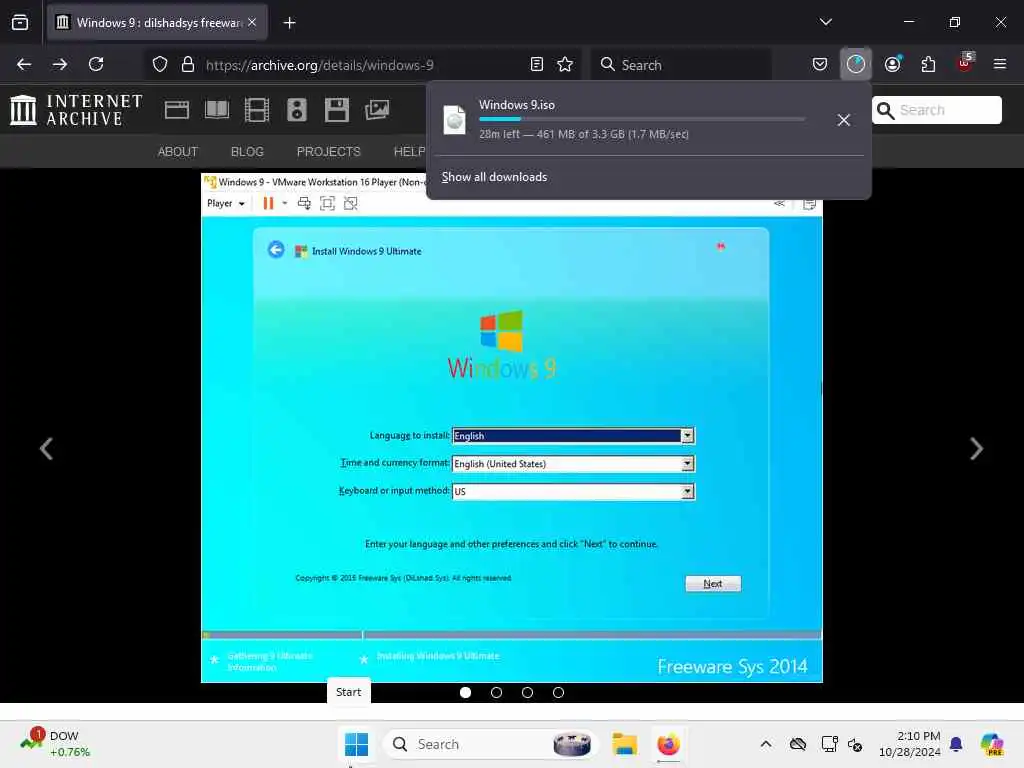Screen dimensions: 1024x768
Task: Open Firefox downloads panel button
Action: [x=856, y=64]
